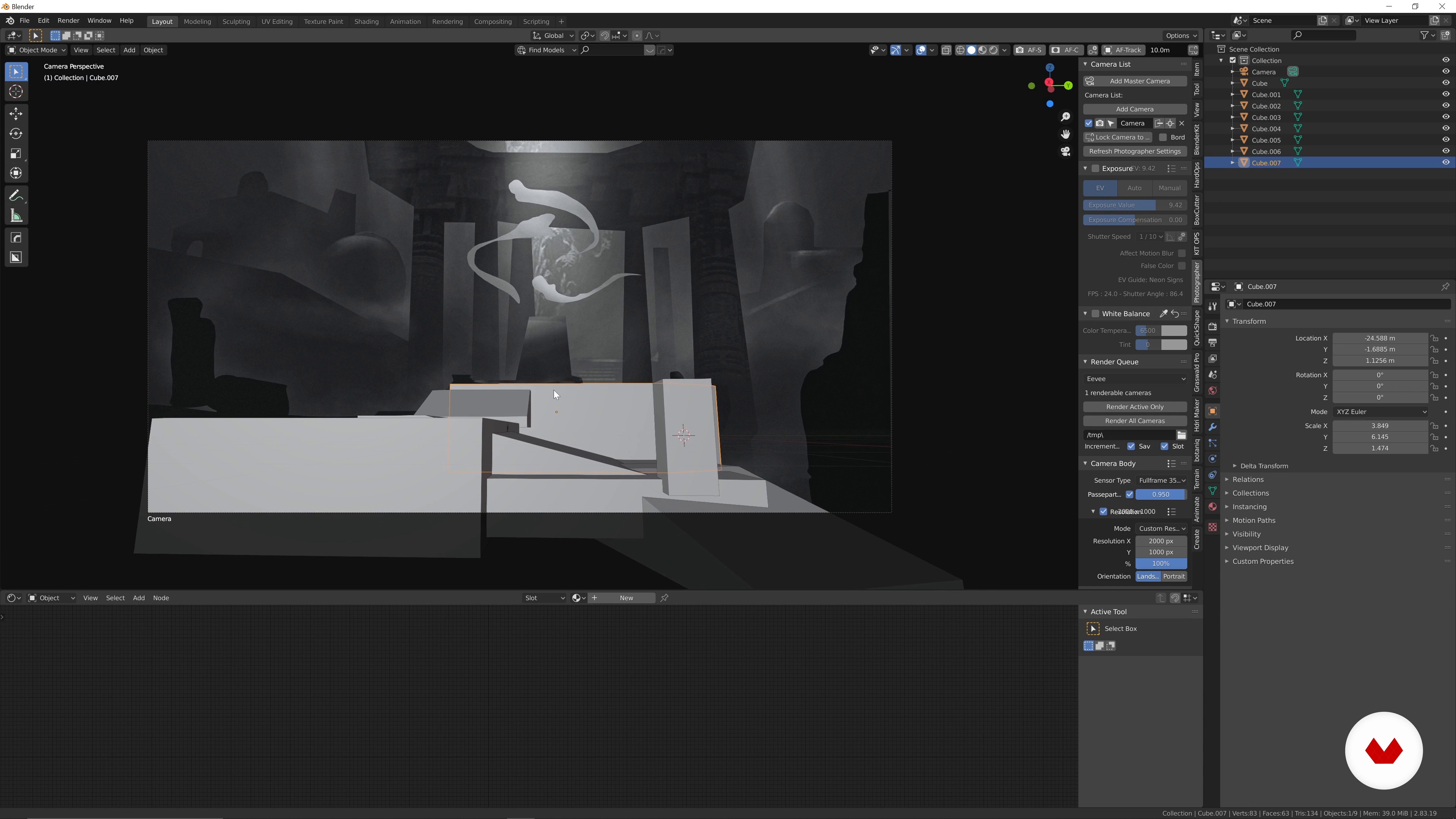Open the Object Mode dropdown

(x=36, y=50)
